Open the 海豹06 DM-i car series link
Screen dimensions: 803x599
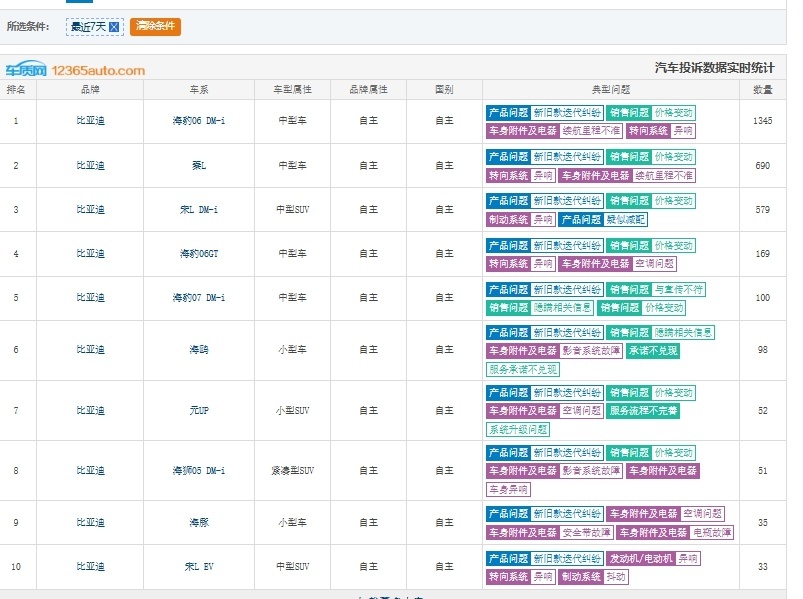click(x=199, y=121)
